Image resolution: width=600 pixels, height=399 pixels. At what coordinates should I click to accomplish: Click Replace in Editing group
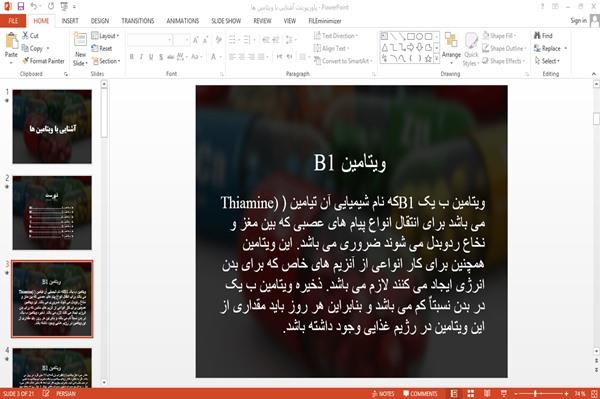tap(551, 48)
